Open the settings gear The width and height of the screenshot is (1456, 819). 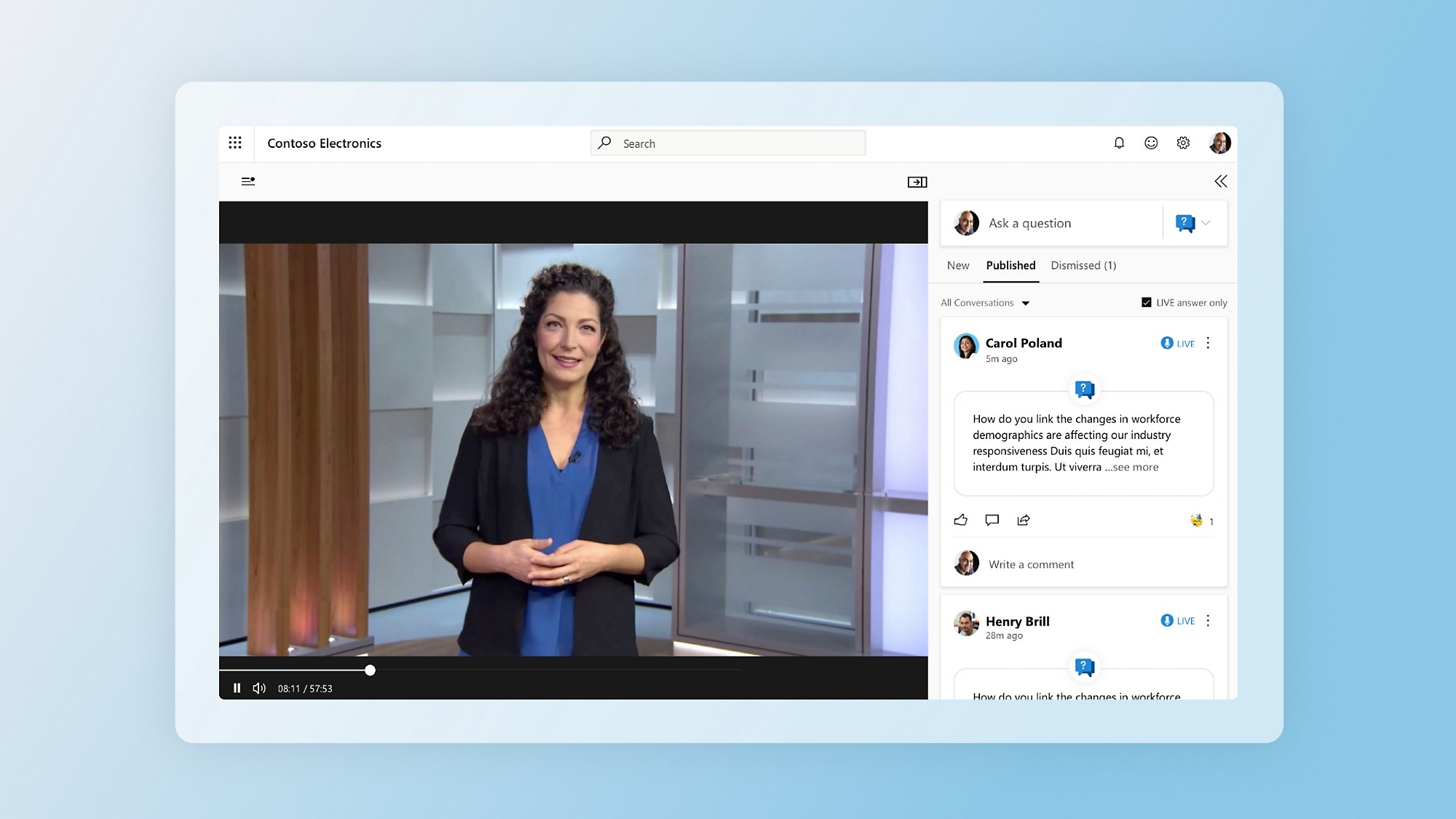click(1183, 143)
